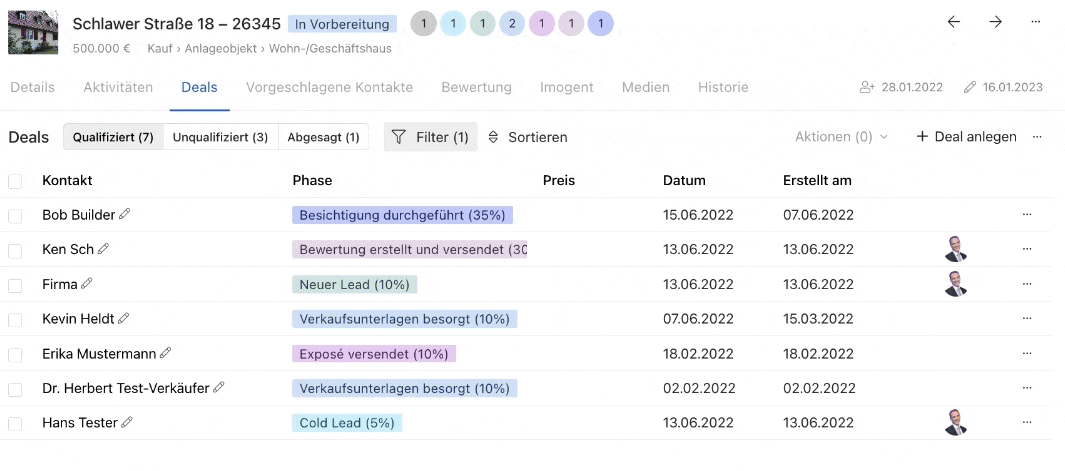This screenshot has height=471, width=1065.
Task: Go to previous property with left arrow
Action: [953, 22]
